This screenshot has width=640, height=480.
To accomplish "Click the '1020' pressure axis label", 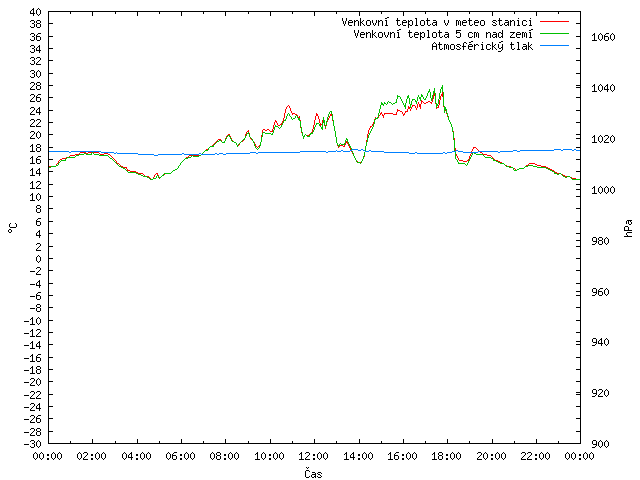I will click(x=603, y=139).
